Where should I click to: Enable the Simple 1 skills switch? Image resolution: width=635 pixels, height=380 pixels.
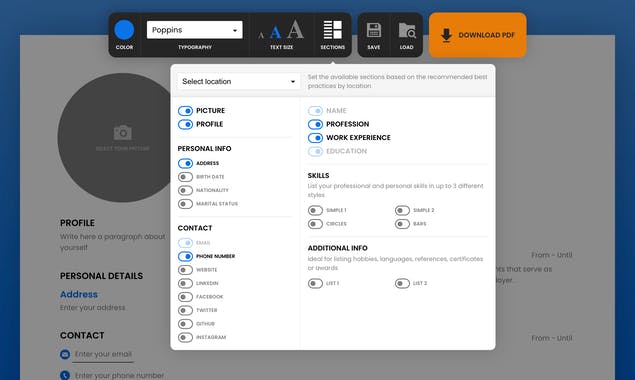[x=315, y=210]
